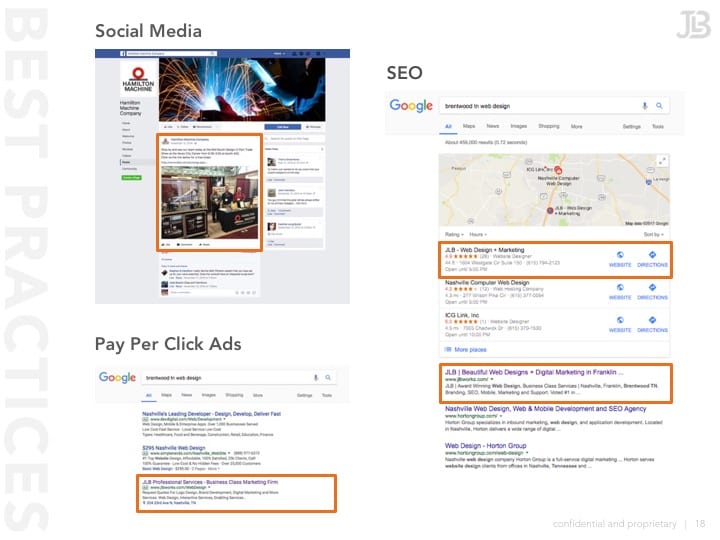Click the More places list icon
Image resolution: width=720 pixels, height=540 pixels.
click(x=448, y=349)
